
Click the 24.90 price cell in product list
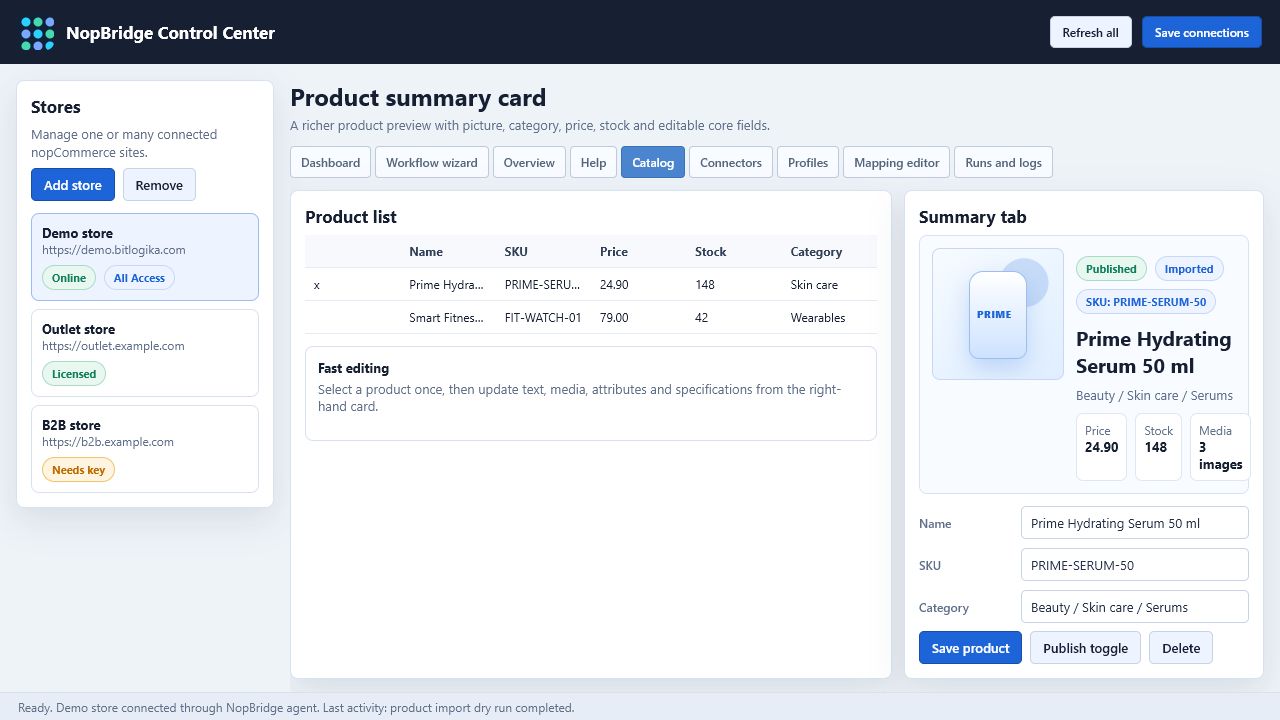tap(614, 285)
